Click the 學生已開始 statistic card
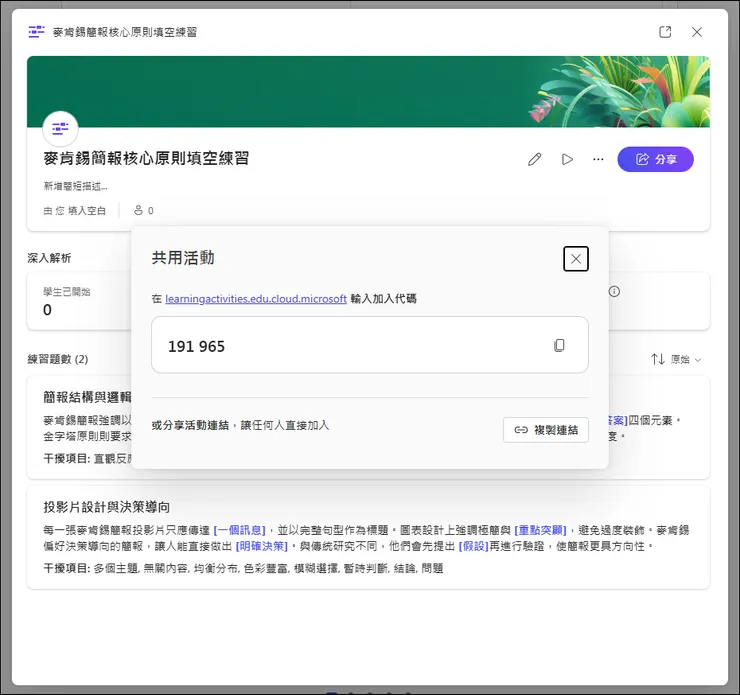This screenshot has height=695, width=740. (x=79, y=301)
